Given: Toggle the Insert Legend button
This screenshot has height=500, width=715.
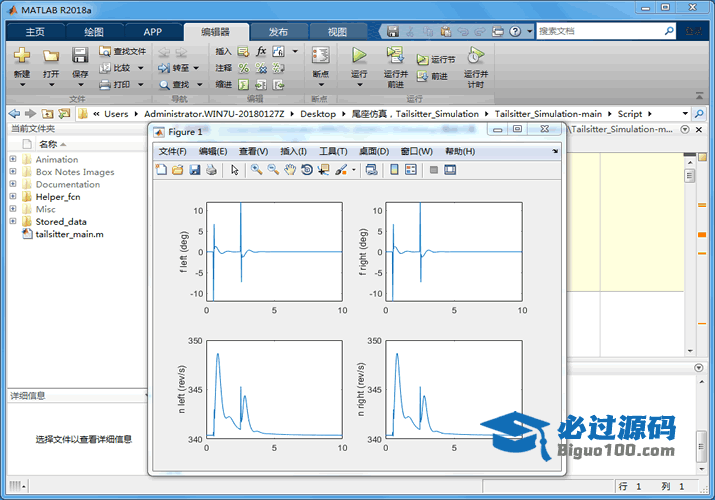Looking at the screenshot, I should click(411, 170).
